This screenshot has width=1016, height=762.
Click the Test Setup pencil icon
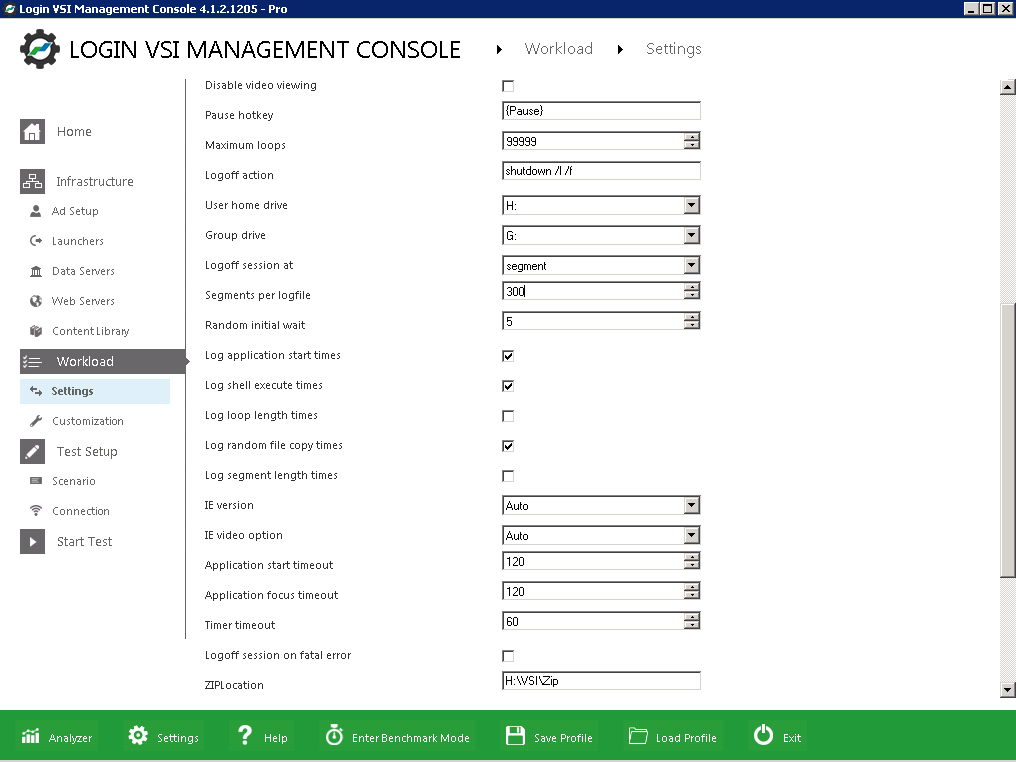32,452
